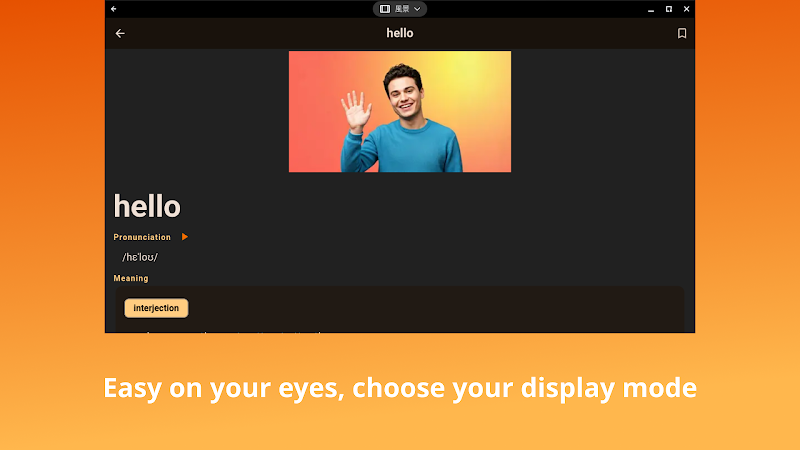
Task: Open the 風景 window mode dropdown
Action: click(x=400, y=9)
